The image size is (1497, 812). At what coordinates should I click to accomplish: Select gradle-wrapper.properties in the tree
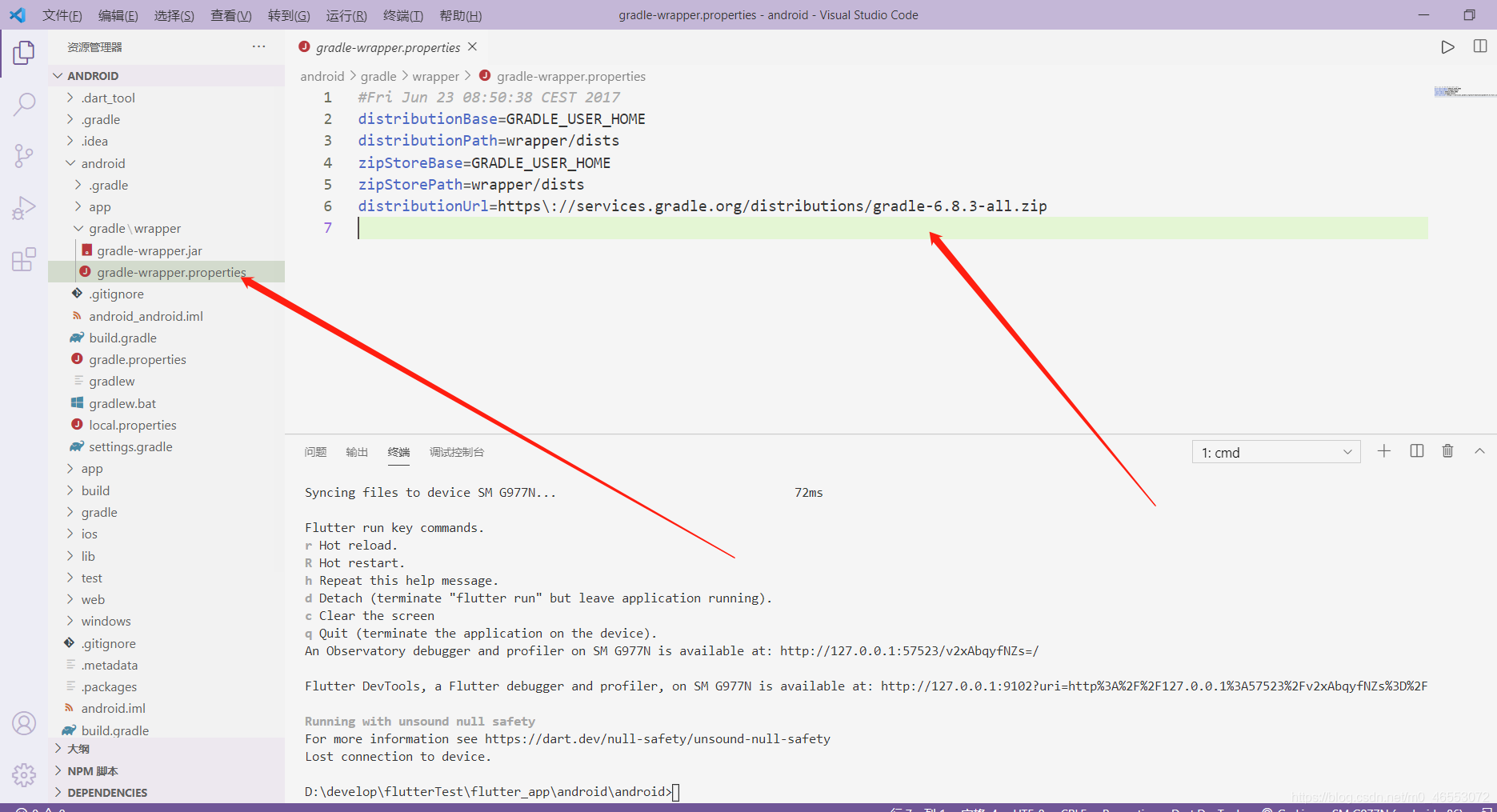tap(166, 272)
